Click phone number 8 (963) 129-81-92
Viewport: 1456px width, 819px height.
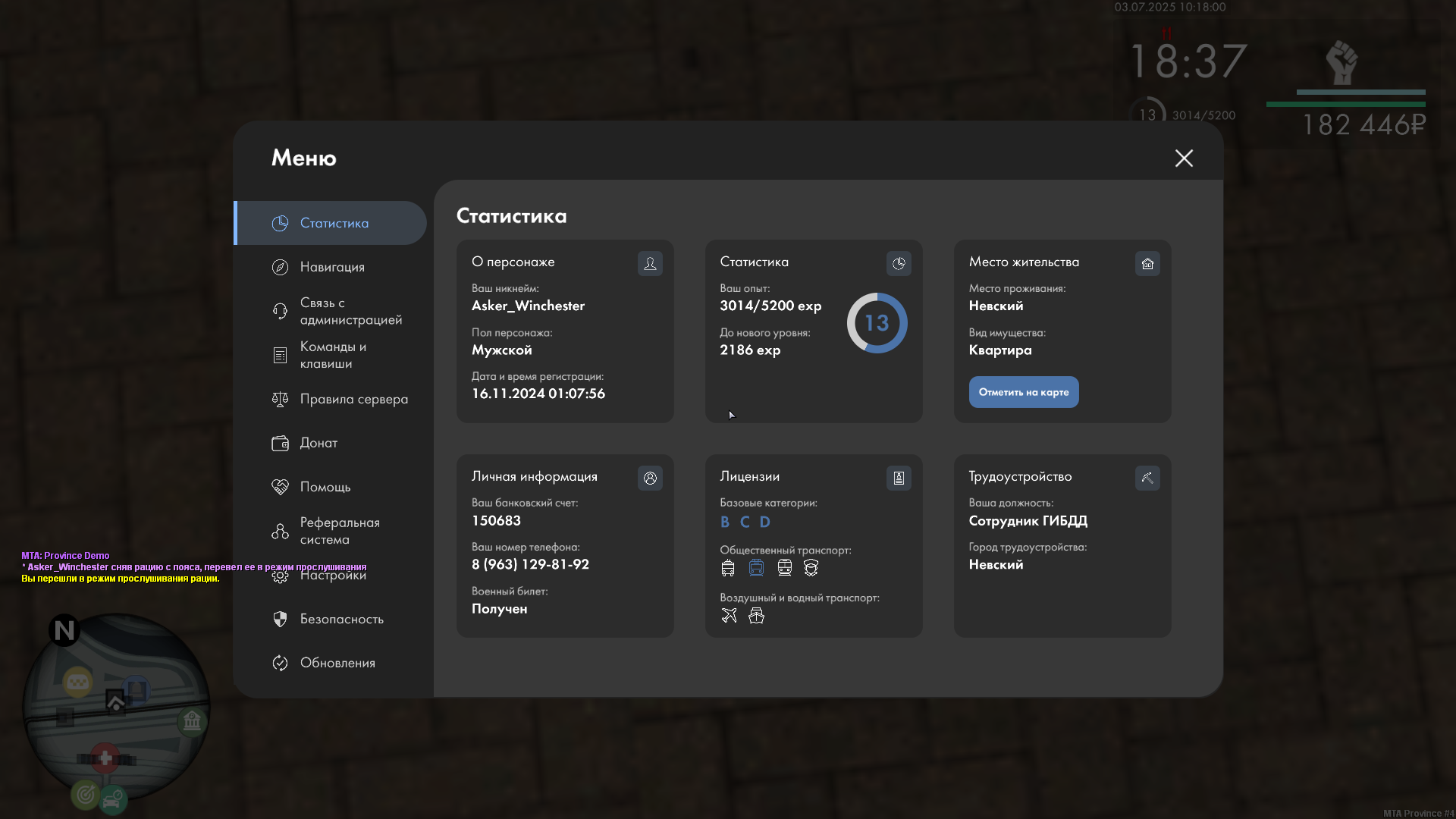530,564
